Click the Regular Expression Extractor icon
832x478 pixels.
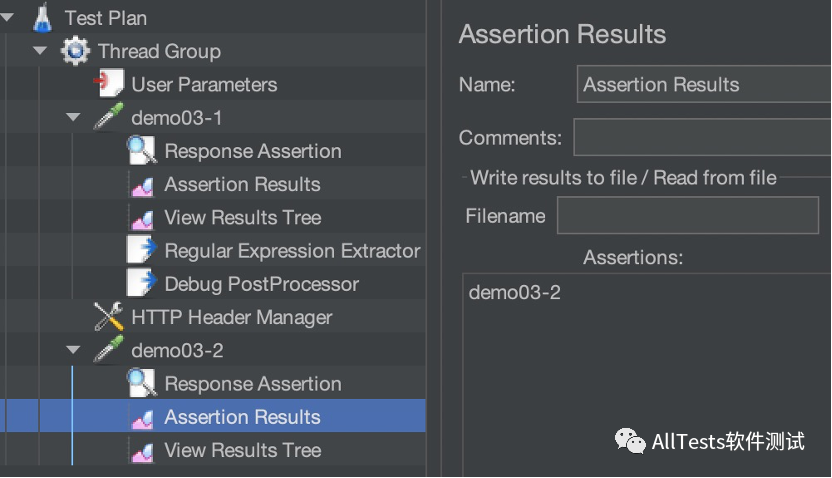point(141,251)
